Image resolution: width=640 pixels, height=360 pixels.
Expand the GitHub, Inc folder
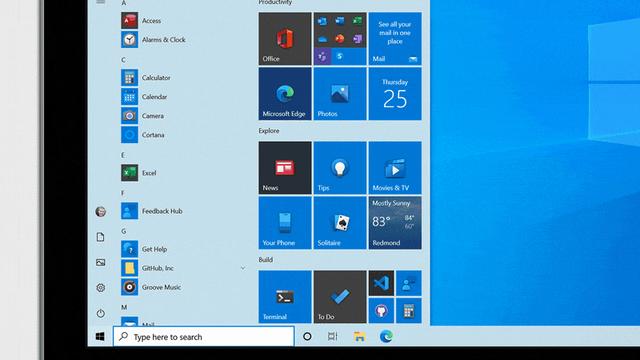[x=243, y=268]
